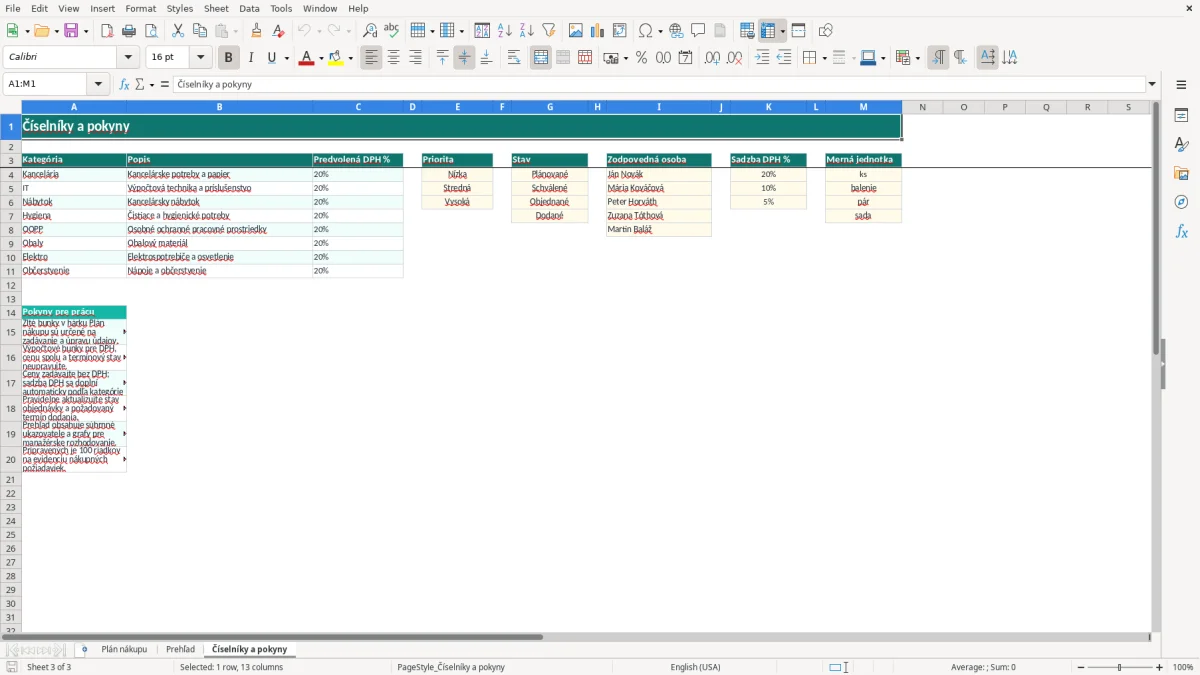This screenshot has width=1200, height=675.
Task: Open the sidebar Gallery panel
Action: 1181,173
